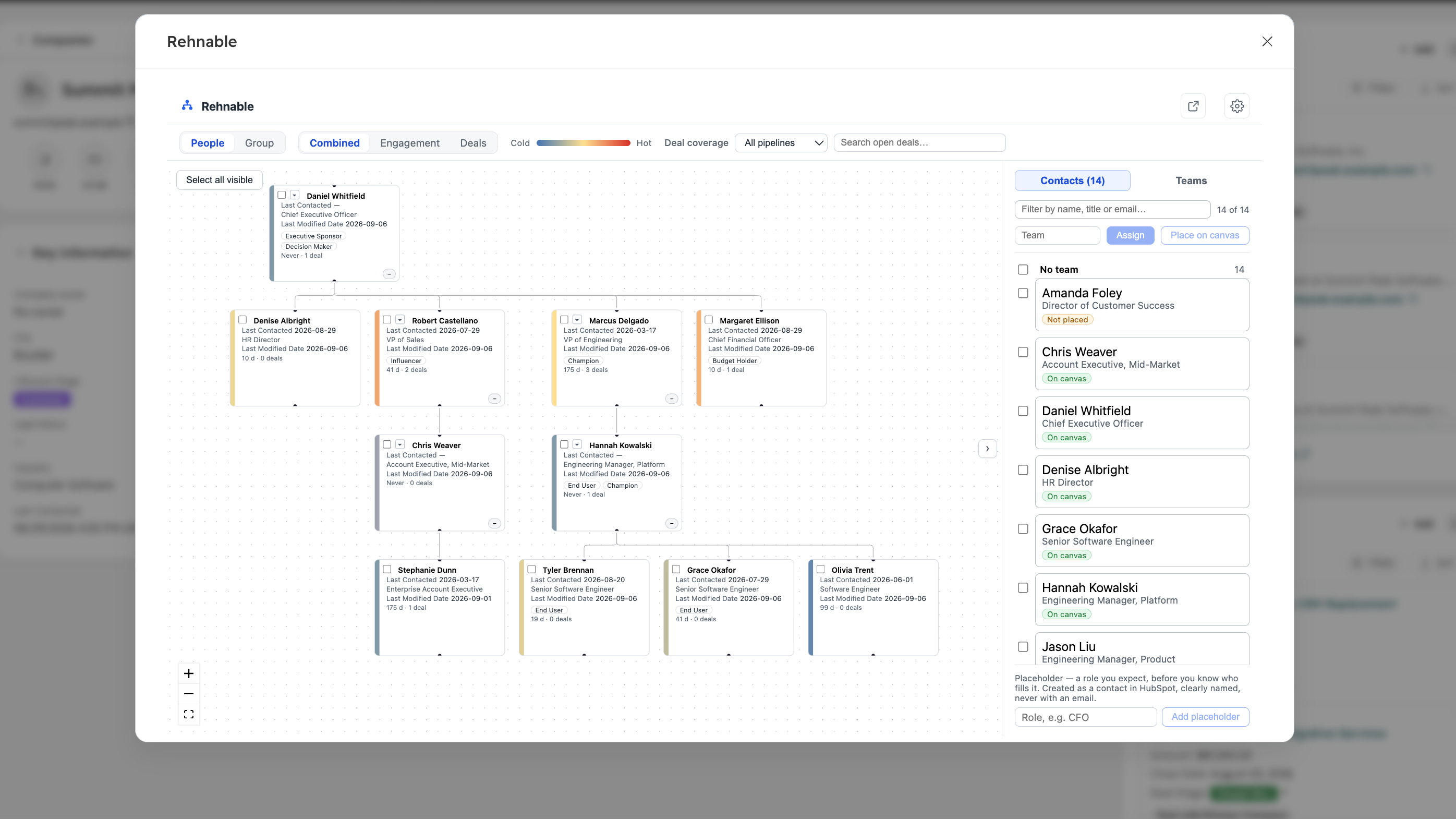The width and height of the screenshot is (1456, 819).
Task: Focus the filter by name, title or email field
Action: [x=1112, y=209]
